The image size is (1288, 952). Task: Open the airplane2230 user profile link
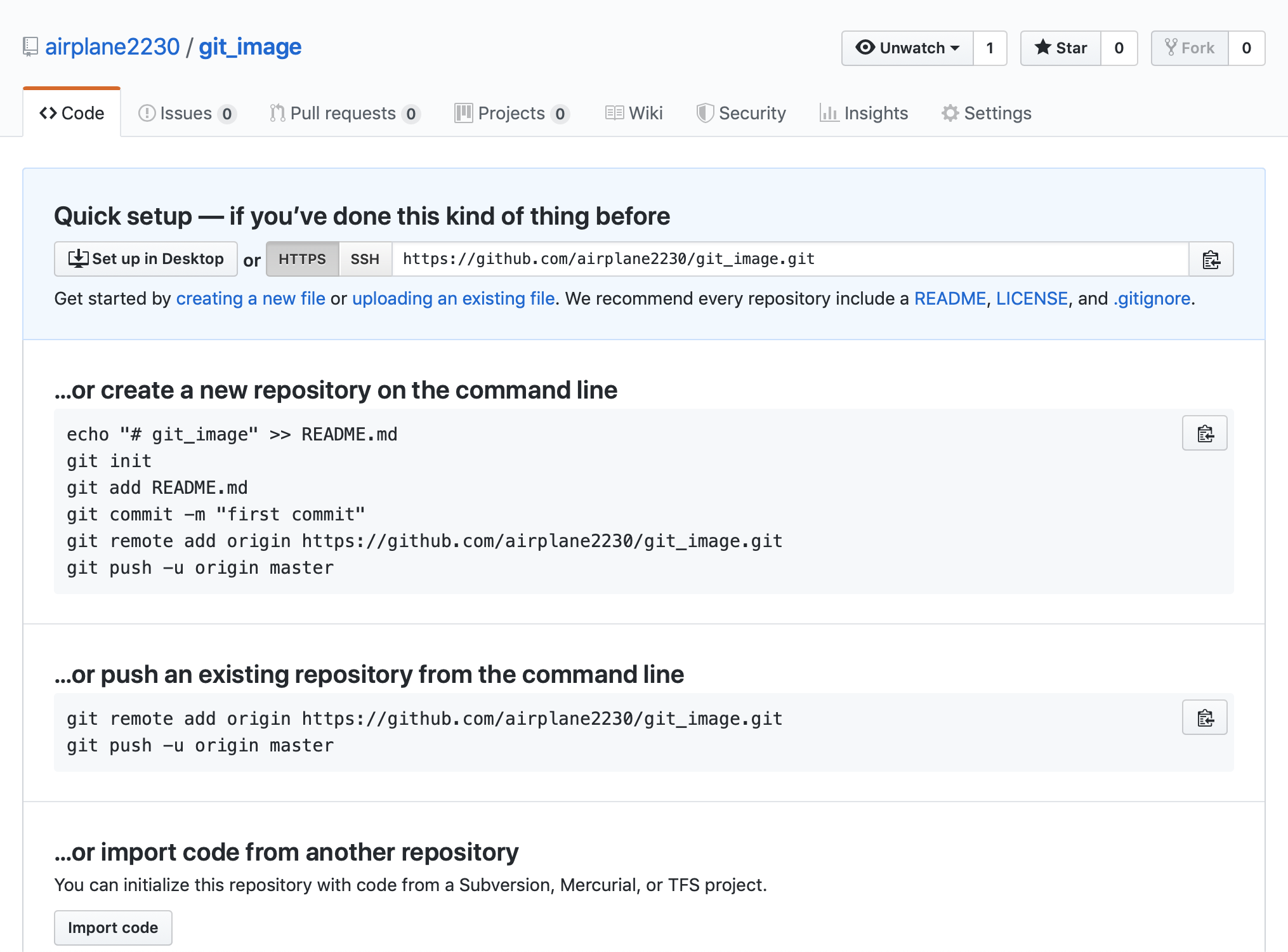tap(112, 47)
